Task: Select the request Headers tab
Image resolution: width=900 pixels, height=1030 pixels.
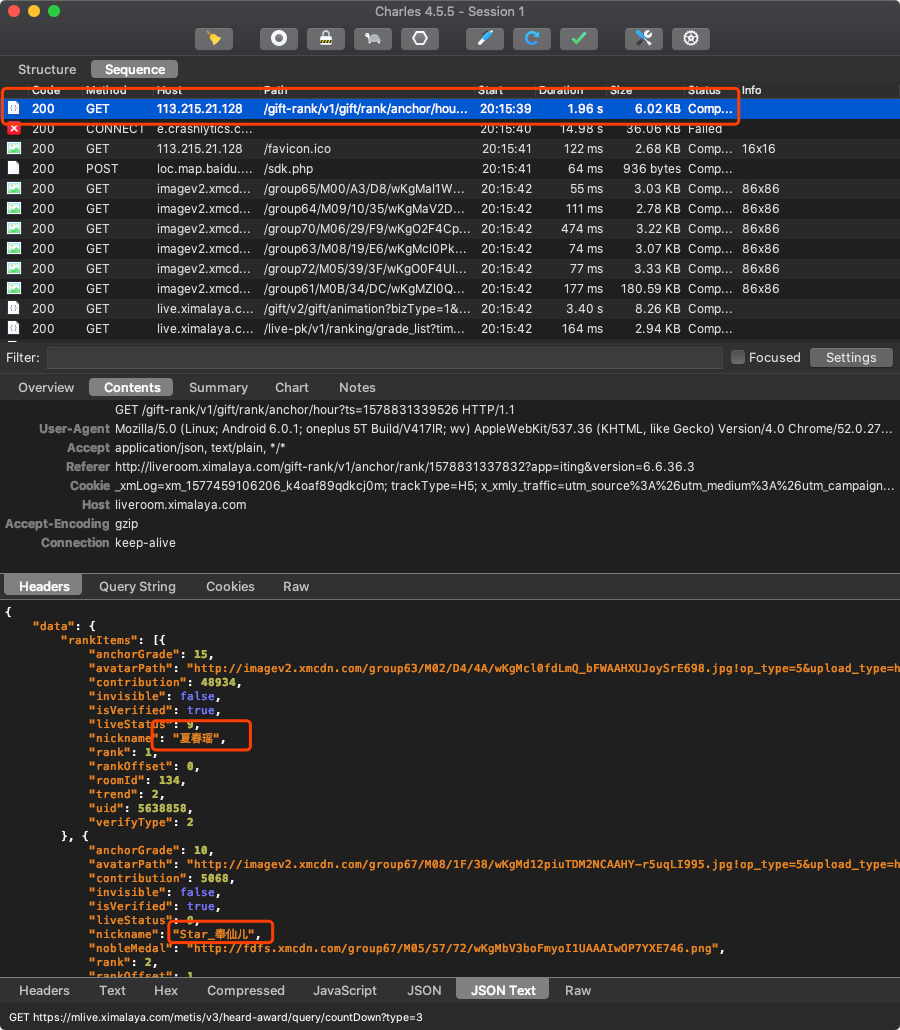Action: pyautogui.click(x=44, y=586)
